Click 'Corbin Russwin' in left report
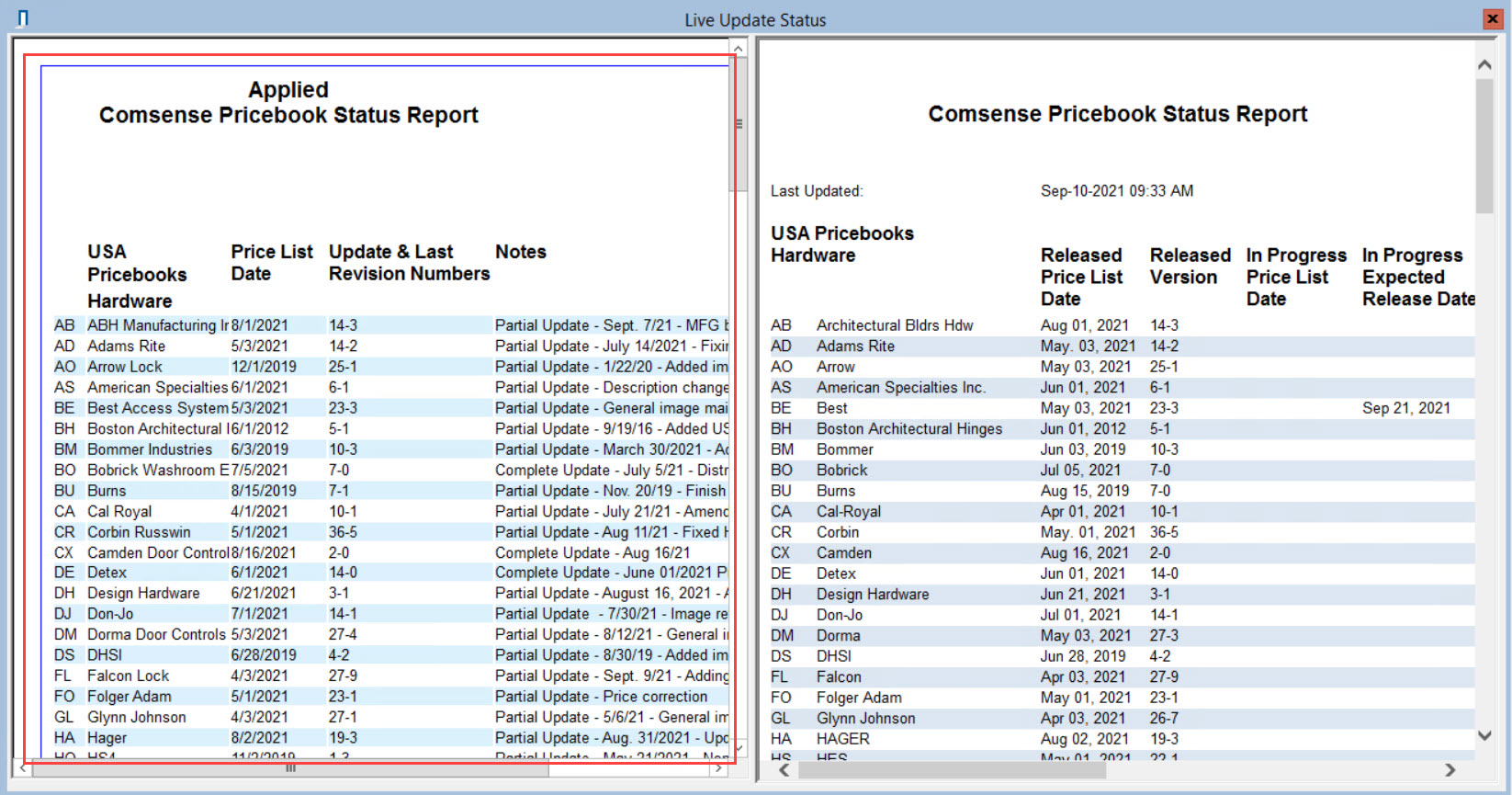 pyautogui.click(x=139, y=532)
